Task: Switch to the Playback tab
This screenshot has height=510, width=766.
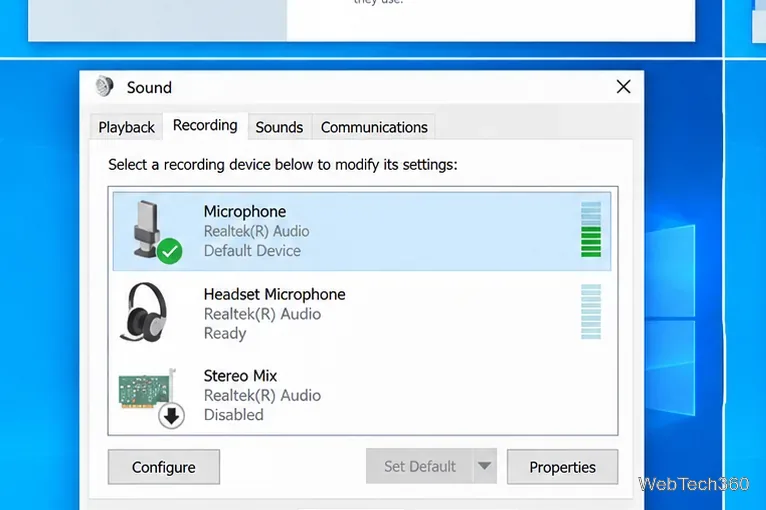Action: [x=127, y=128]
